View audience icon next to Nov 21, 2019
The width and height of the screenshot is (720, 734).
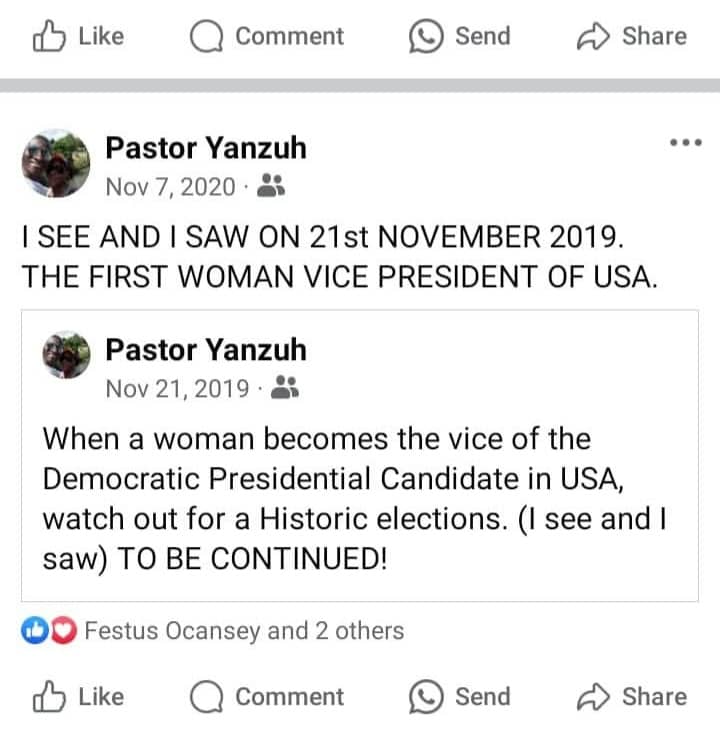click(285, 387)
